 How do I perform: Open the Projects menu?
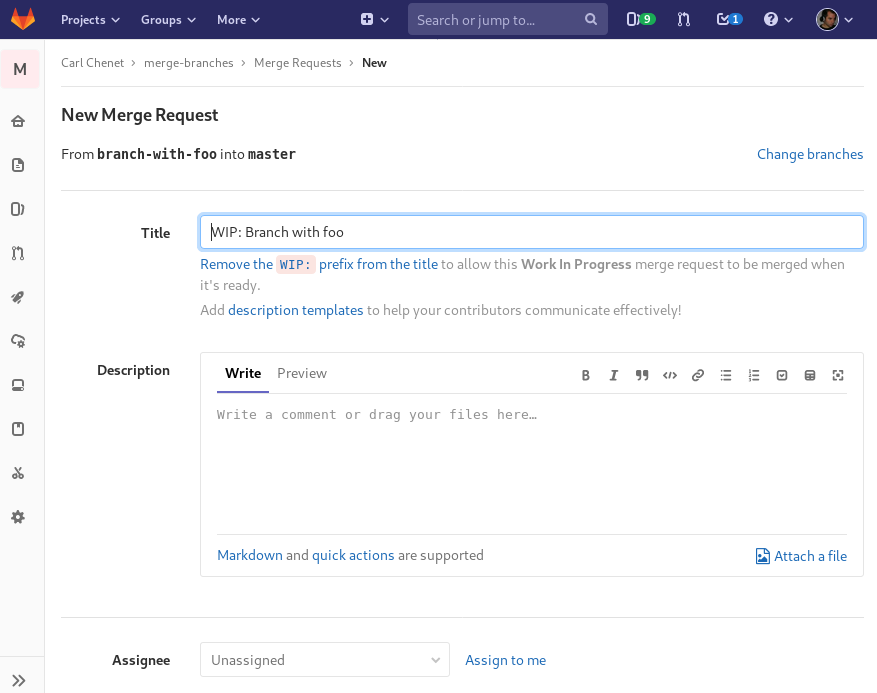(90, 19)
